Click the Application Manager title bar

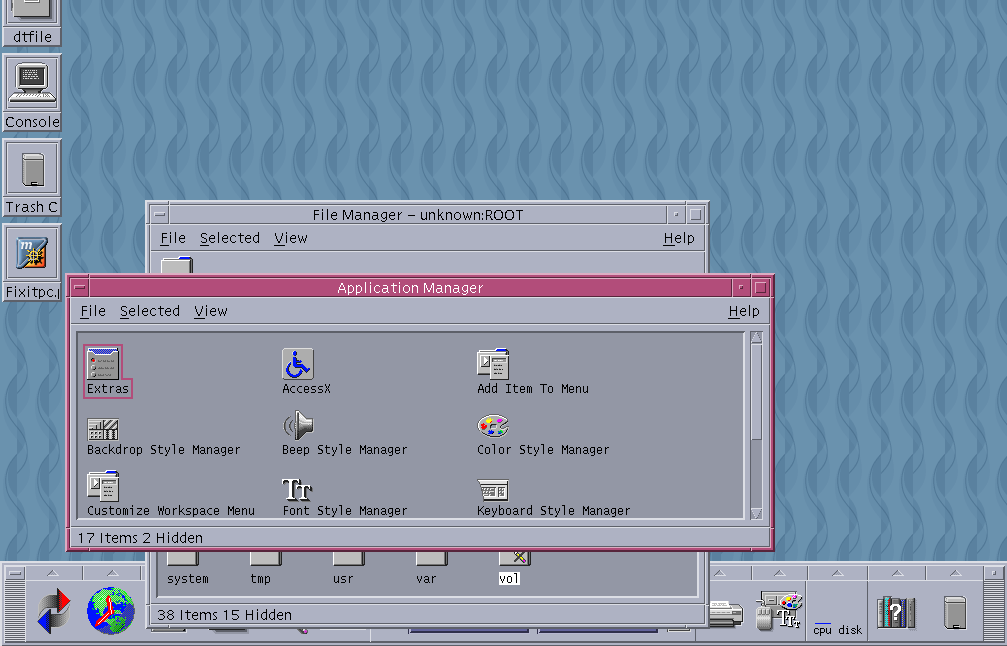[410, 287]
